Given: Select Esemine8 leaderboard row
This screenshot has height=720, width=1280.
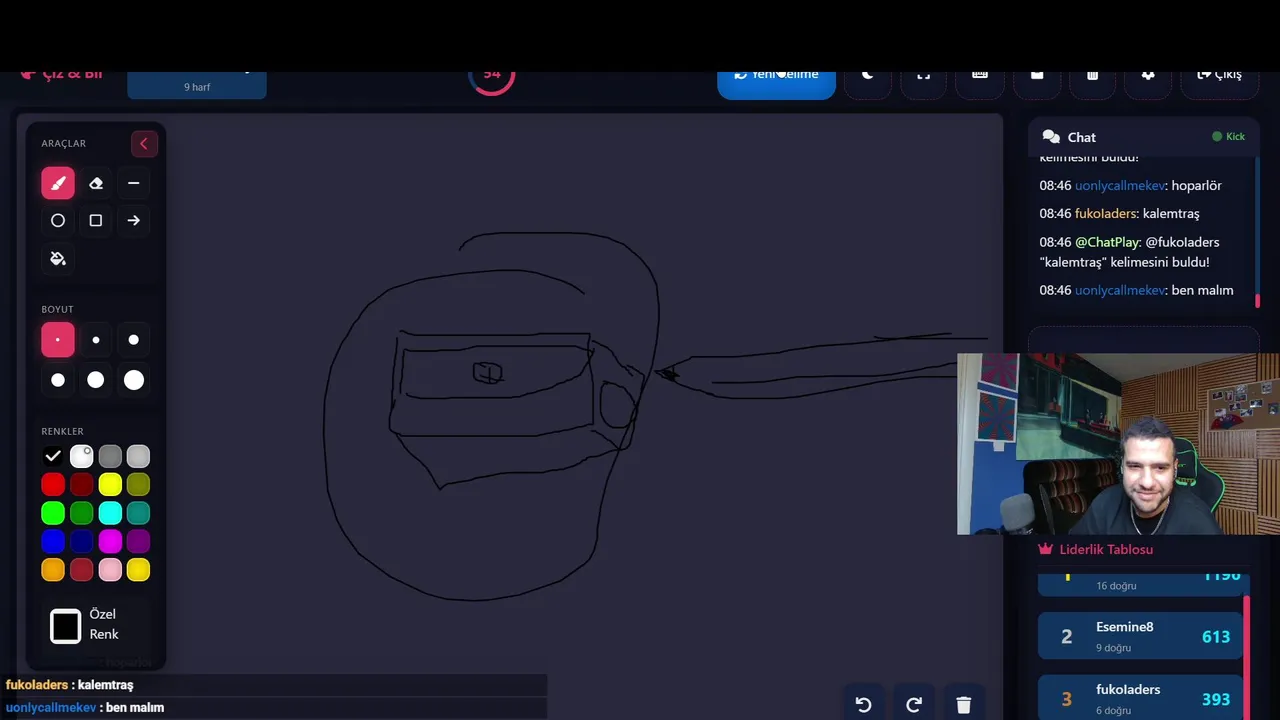Looking at the screenshot, I should click(x=1140, y=636).
